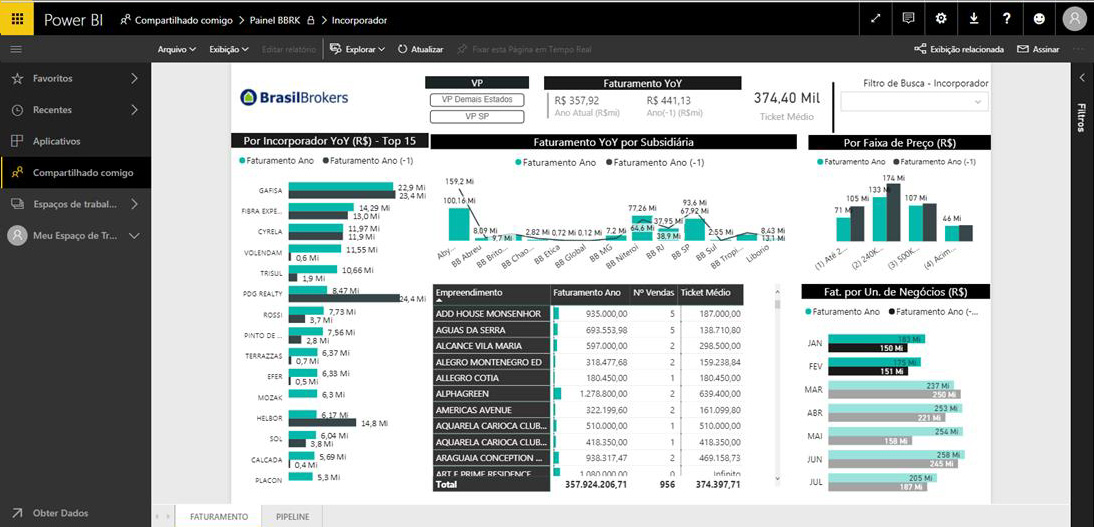Enter full screen mode with arrows icon

click(x=876, y=20)
